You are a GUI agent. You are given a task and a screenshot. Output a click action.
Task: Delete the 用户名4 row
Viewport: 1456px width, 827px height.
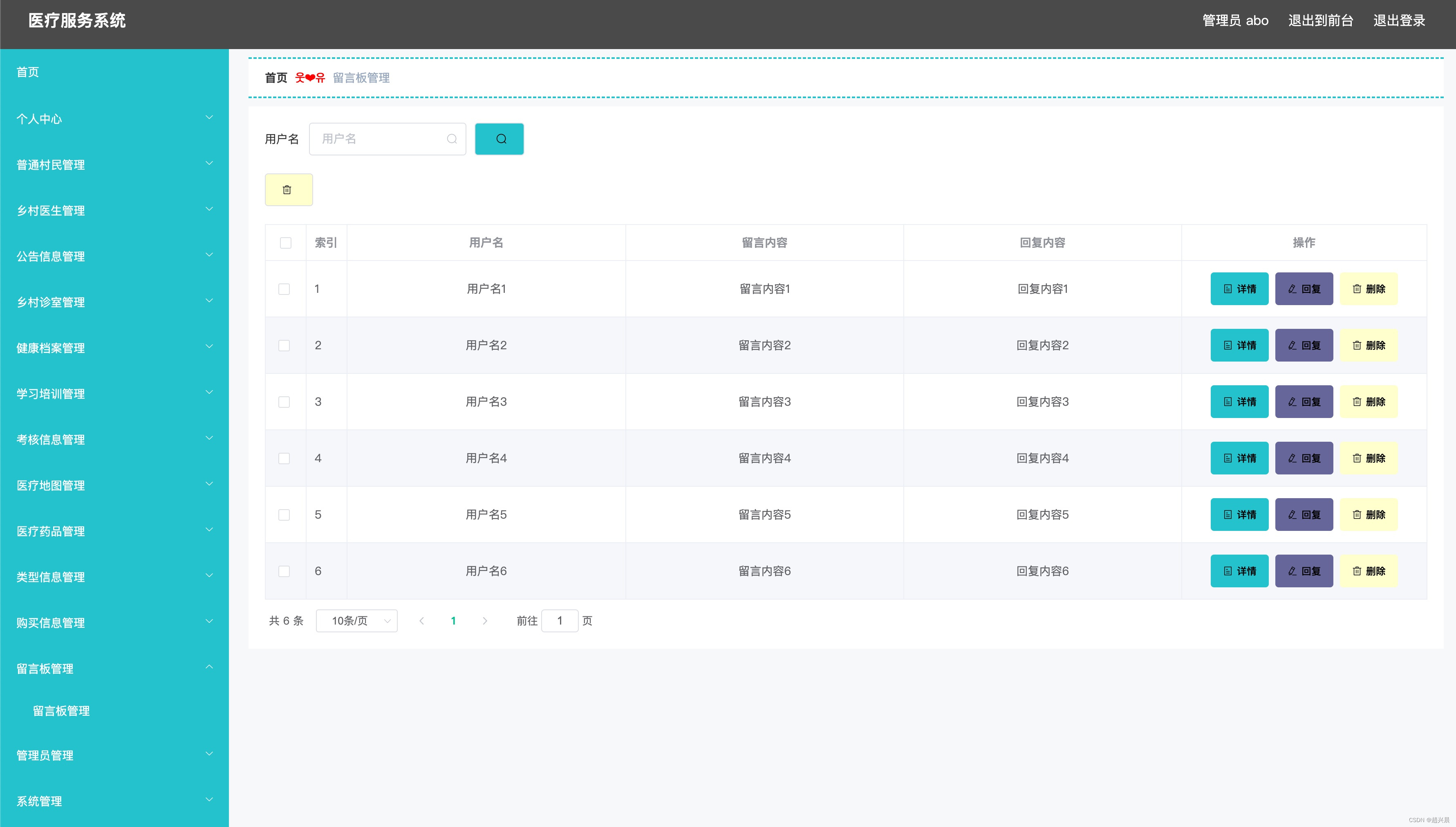tap(1369, 458)
